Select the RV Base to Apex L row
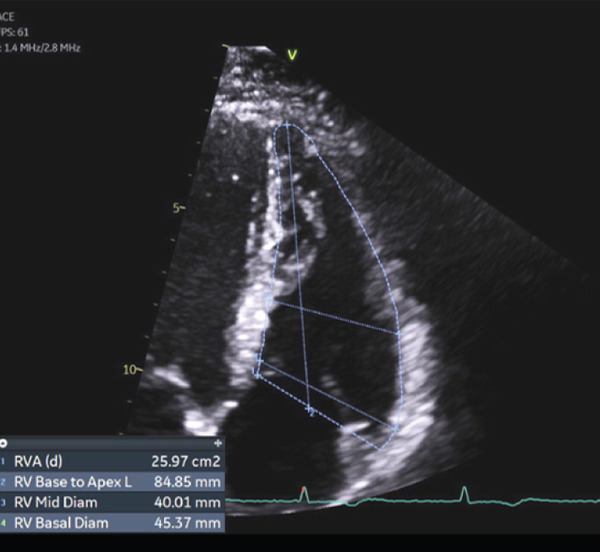Screen dimensions: 600x552 (112, 482)
